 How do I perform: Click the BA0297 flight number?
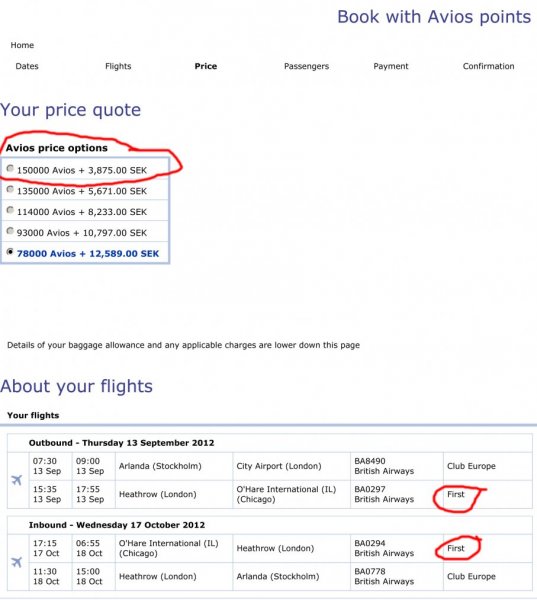coord(370,489)
